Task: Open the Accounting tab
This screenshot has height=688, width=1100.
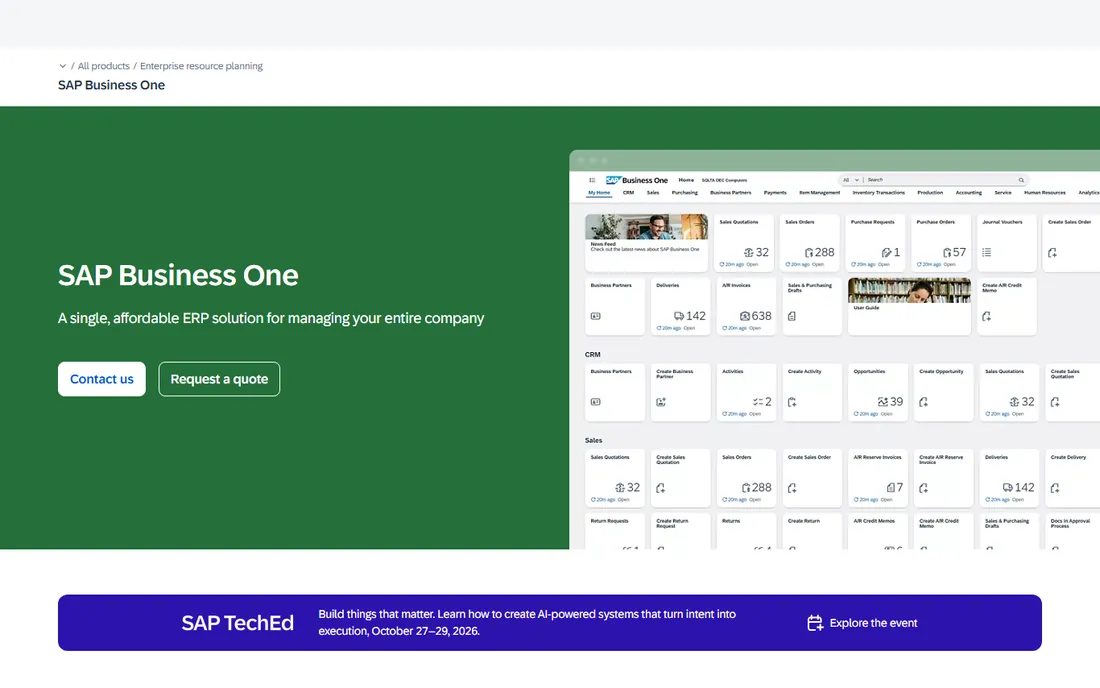Action: coord(969,192)
